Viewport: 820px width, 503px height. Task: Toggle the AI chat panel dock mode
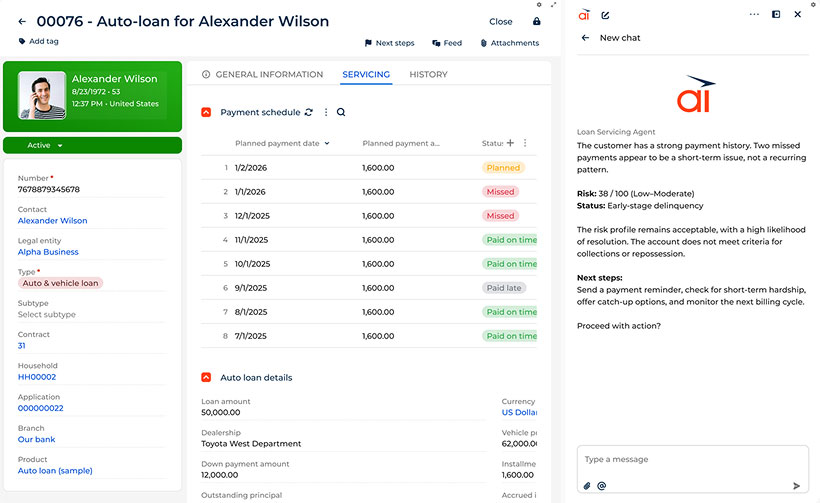[x=776, y=15]
